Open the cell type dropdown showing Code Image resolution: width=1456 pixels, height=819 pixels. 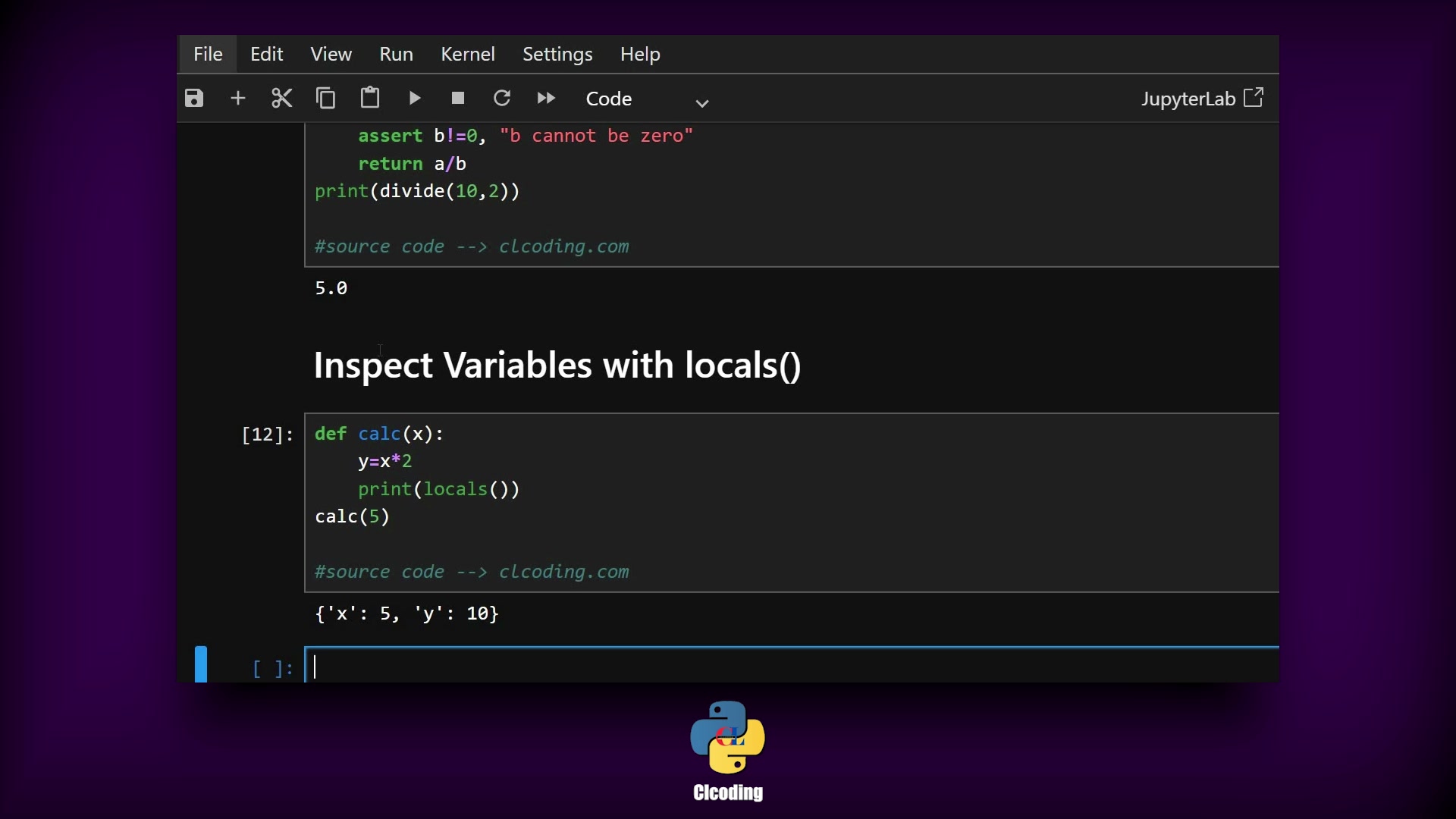(x=648, y=99)
